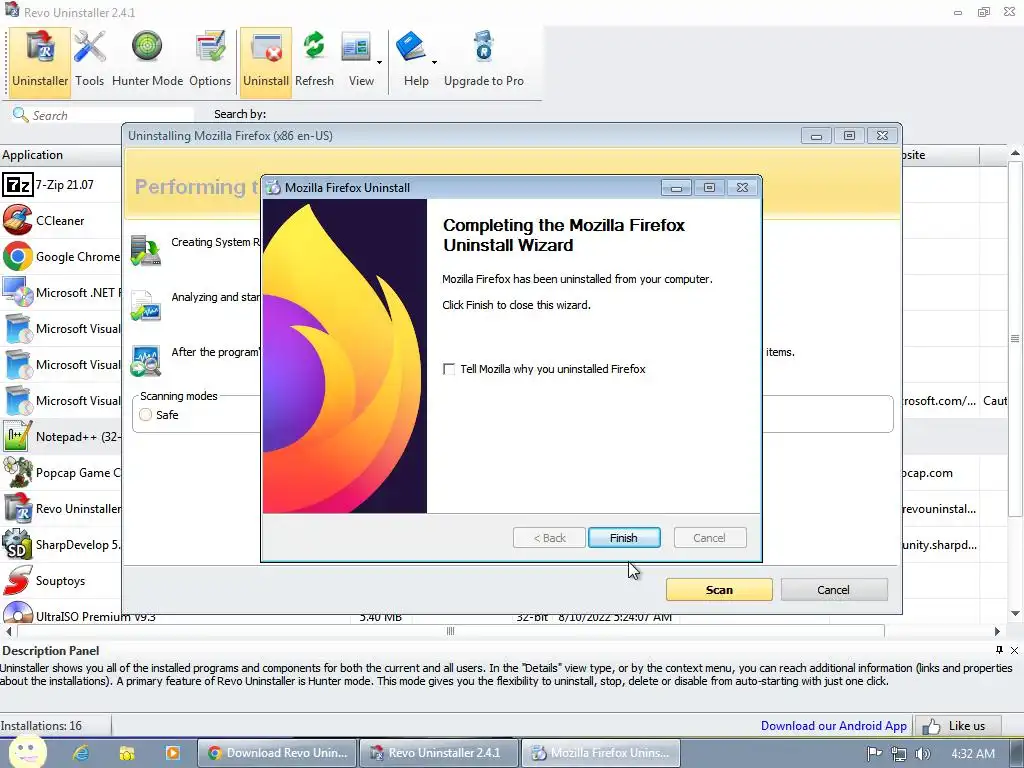This screenshot has height=768, width=1024.
Task: Click the 4:32 AM clock
Action: pos(972,754)
